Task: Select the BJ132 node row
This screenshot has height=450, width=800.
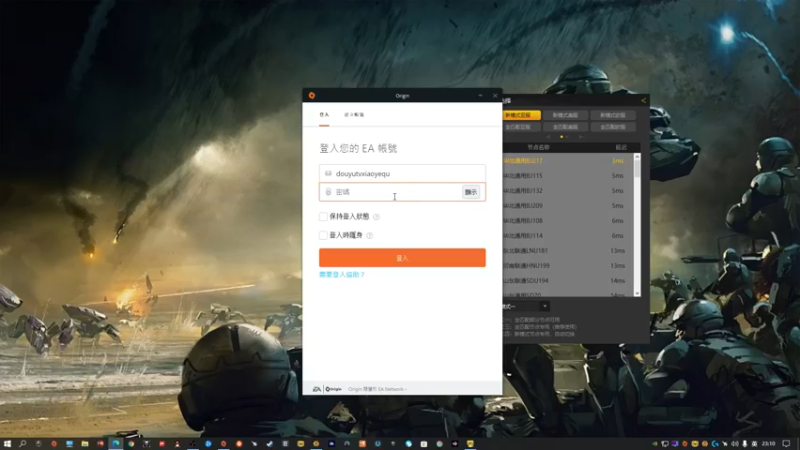Action: (x=568, y=190)
